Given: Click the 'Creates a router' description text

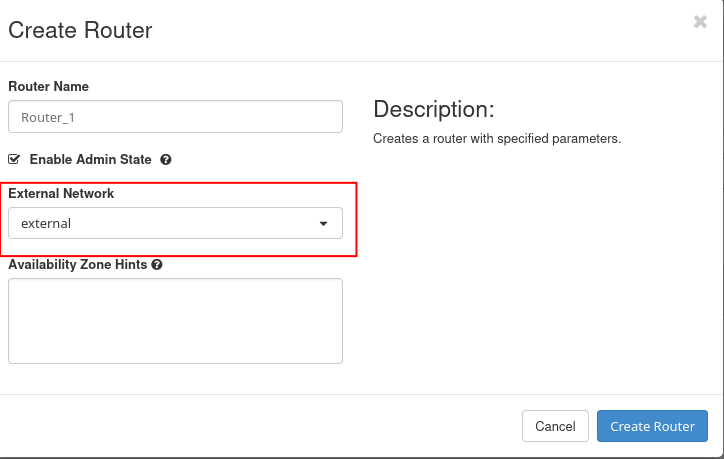Looking at the screenshot, I should [497, 139].
